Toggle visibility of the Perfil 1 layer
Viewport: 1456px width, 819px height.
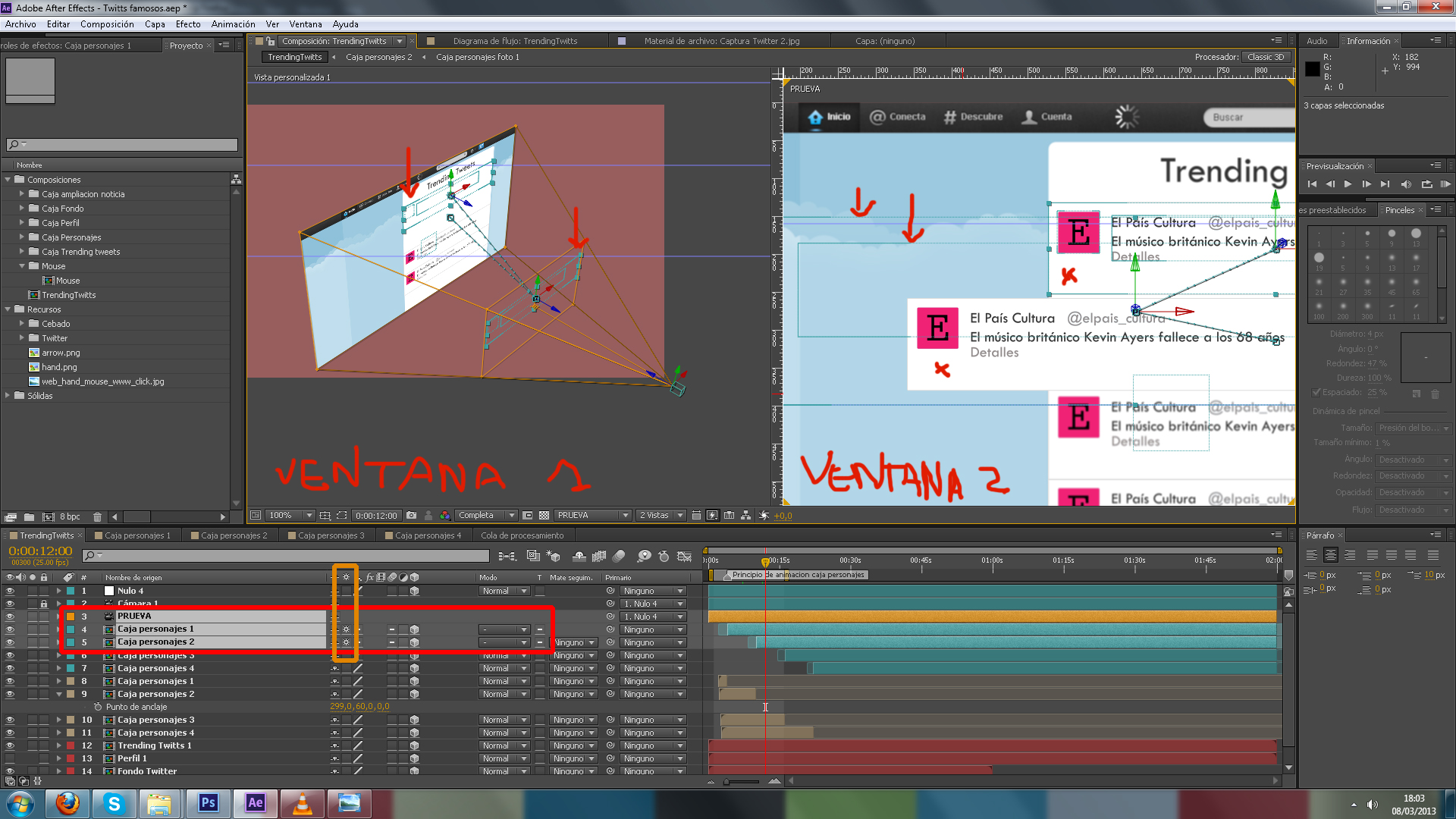click(10, 758)
